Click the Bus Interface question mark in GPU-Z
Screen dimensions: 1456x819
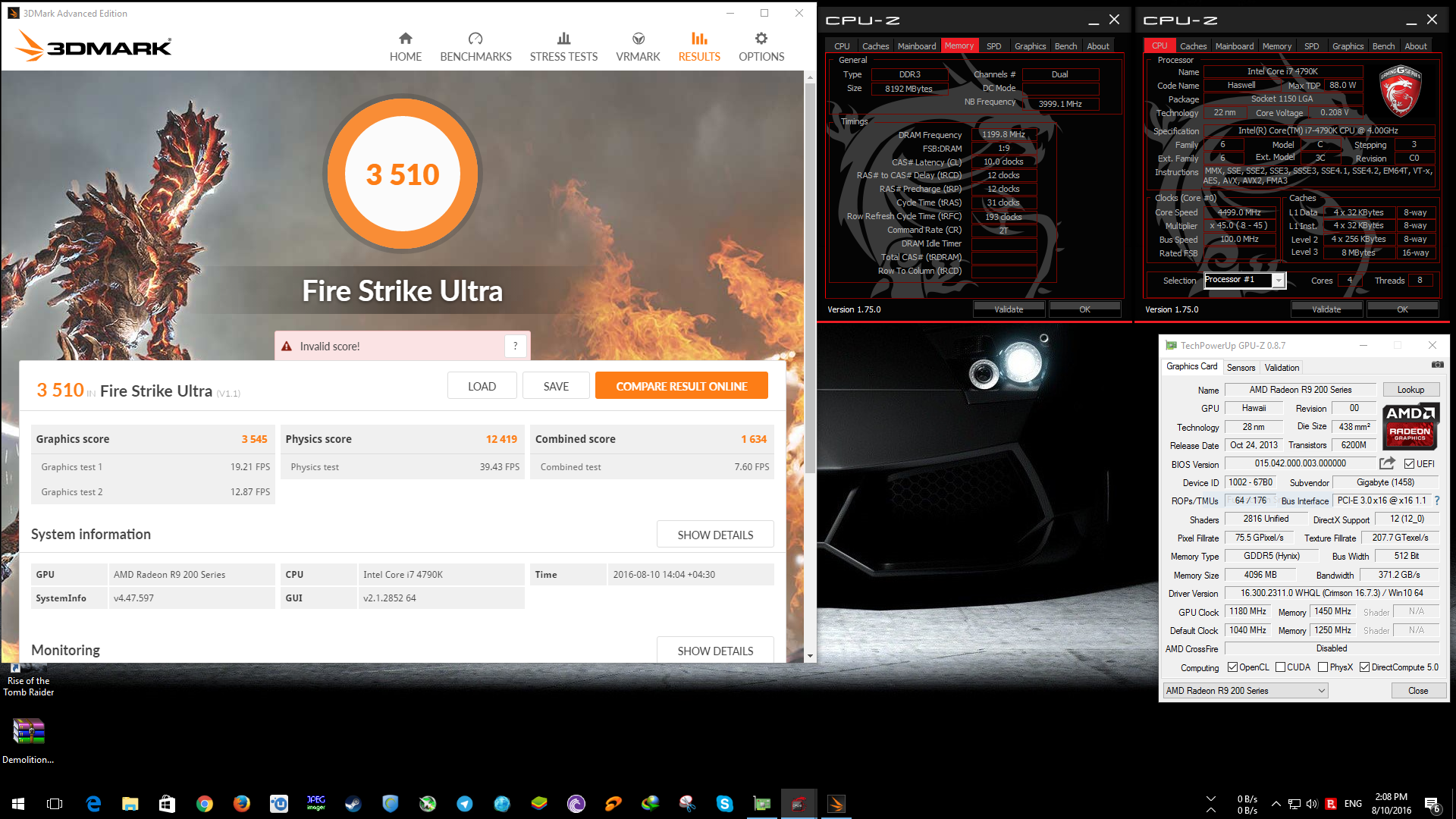click(1437, 500)
